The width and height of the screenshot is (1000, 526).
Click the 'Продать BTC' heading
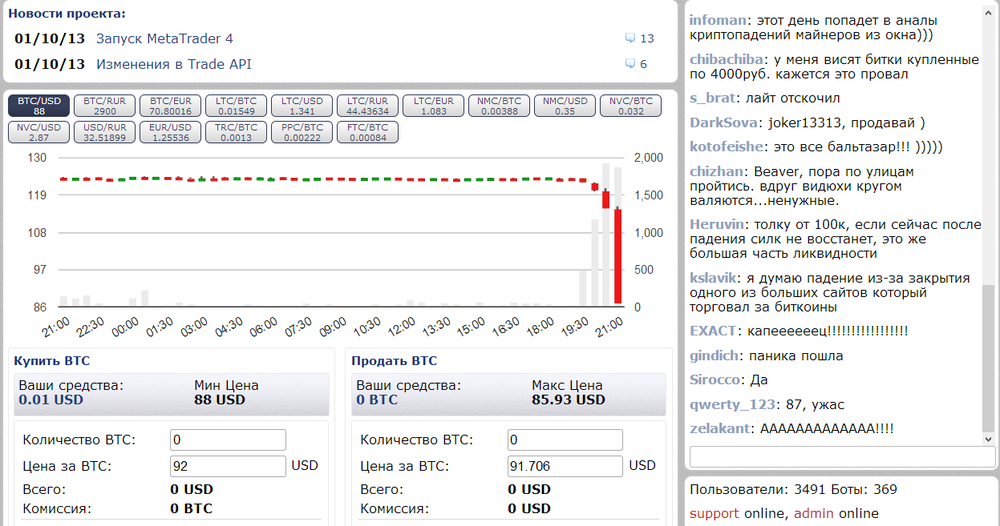point(394,361)
